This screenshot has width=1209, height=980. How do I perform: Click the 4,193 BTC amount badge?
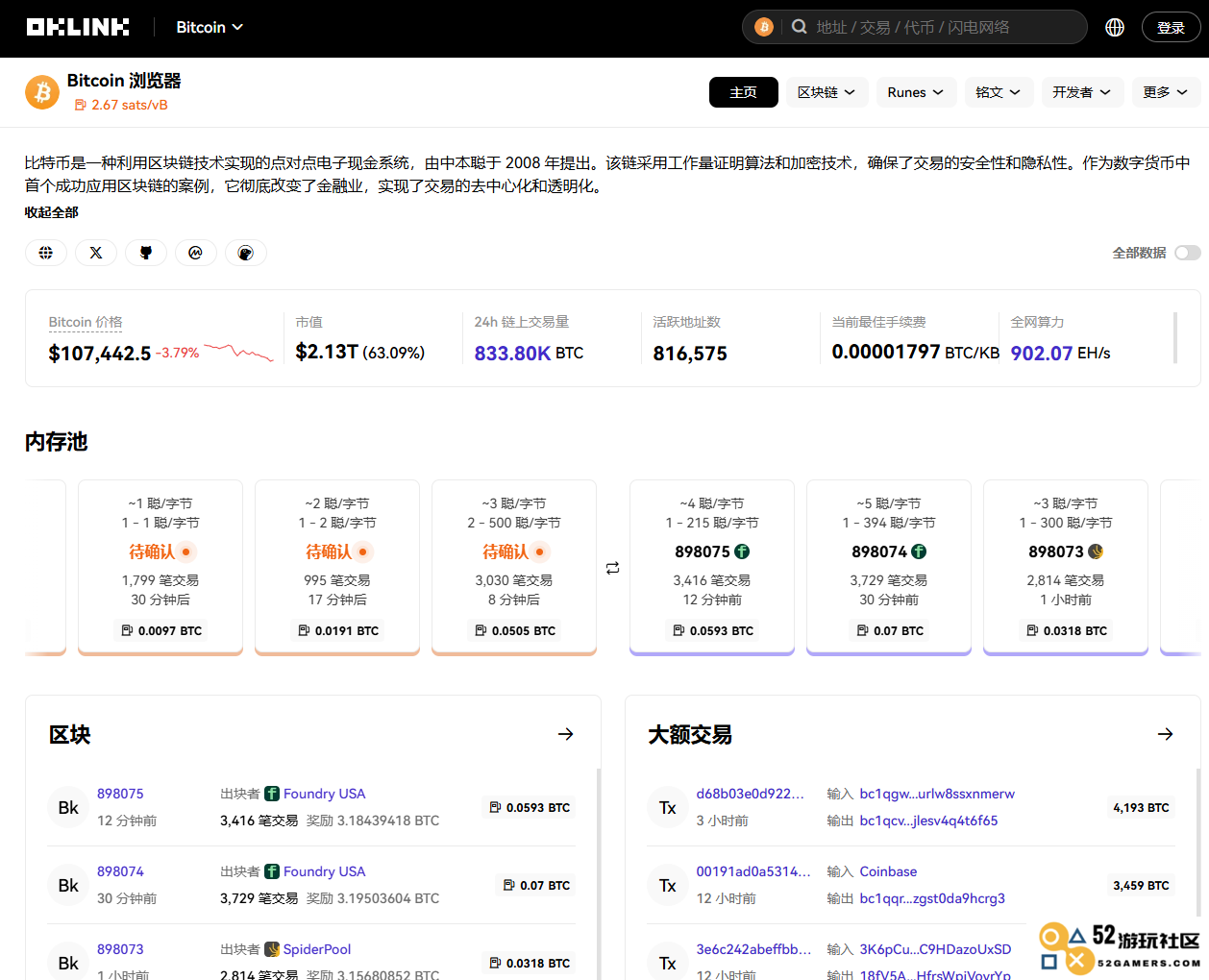coord(1142,807)
